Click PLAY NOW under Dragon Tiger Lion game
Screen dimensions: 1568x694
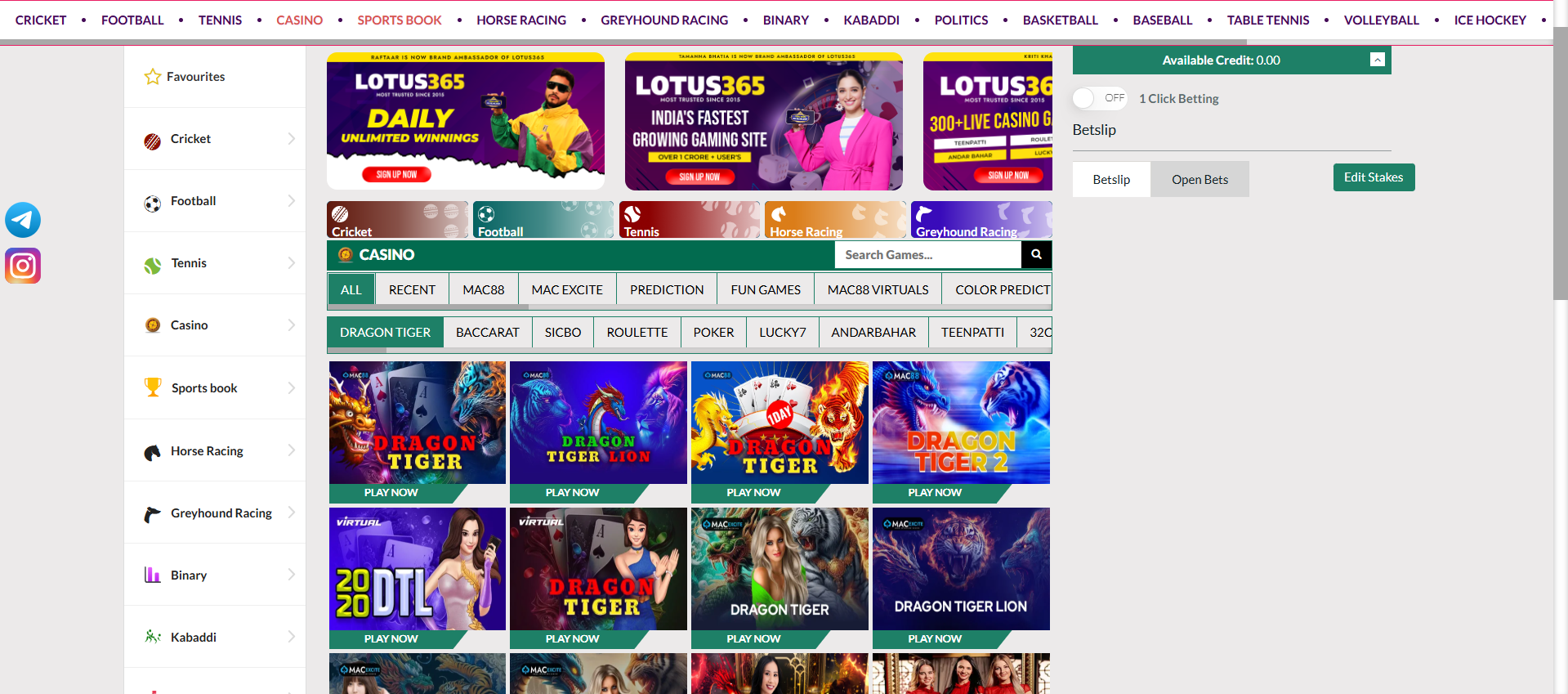(x=572, y=493)
